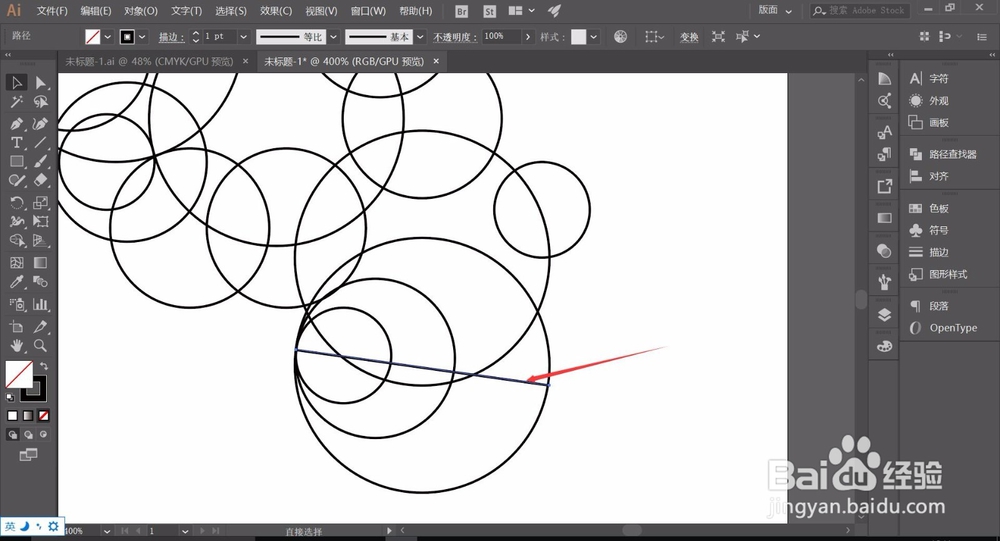This screenshot has width=1000, height=541.
Task: Select the Direct Selection tool (white arrow)
Action: coord(41,82)
